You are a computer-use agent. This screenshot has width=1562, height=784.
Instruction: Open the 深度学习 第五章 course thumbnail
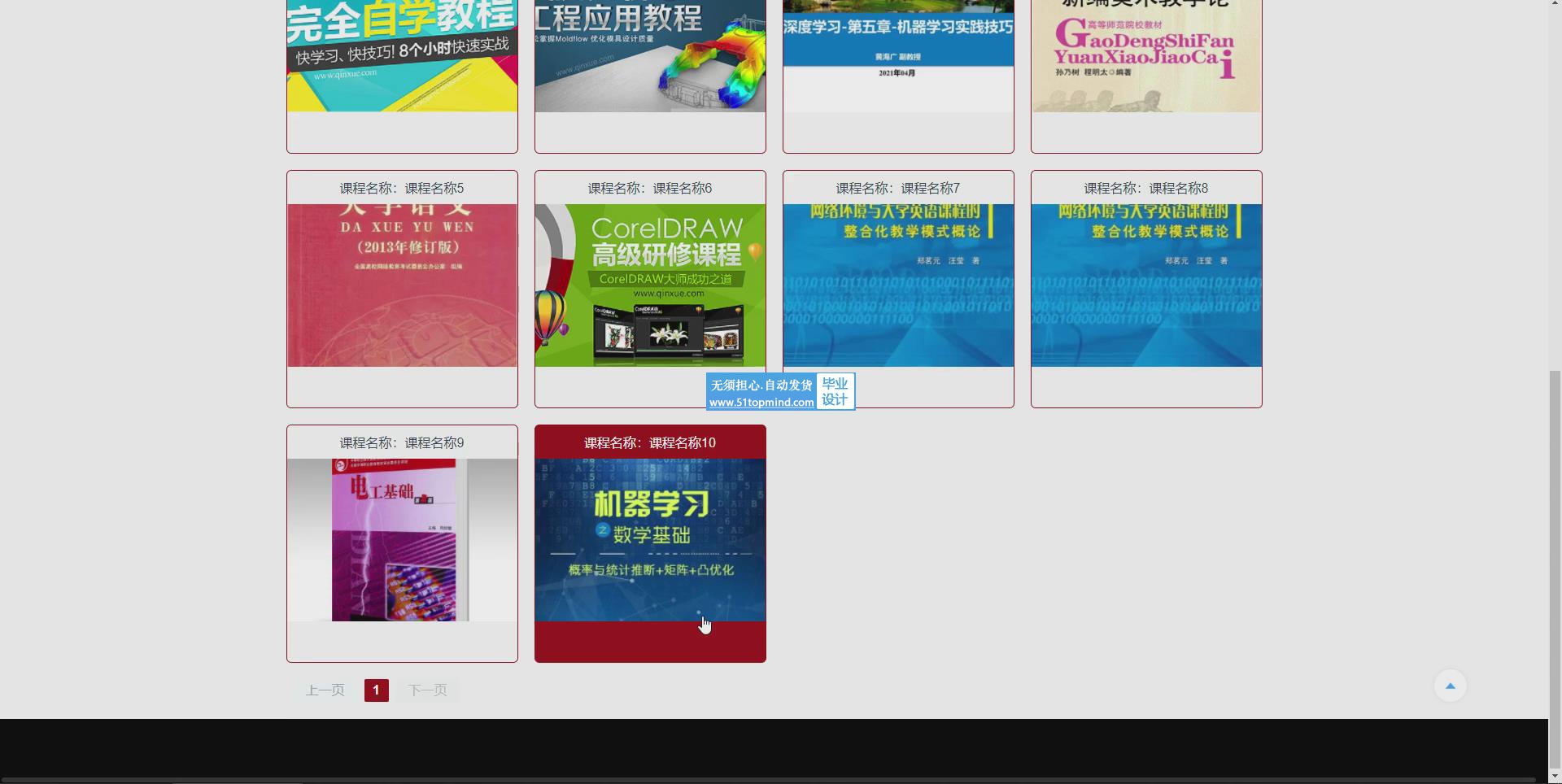click(898, 55)
